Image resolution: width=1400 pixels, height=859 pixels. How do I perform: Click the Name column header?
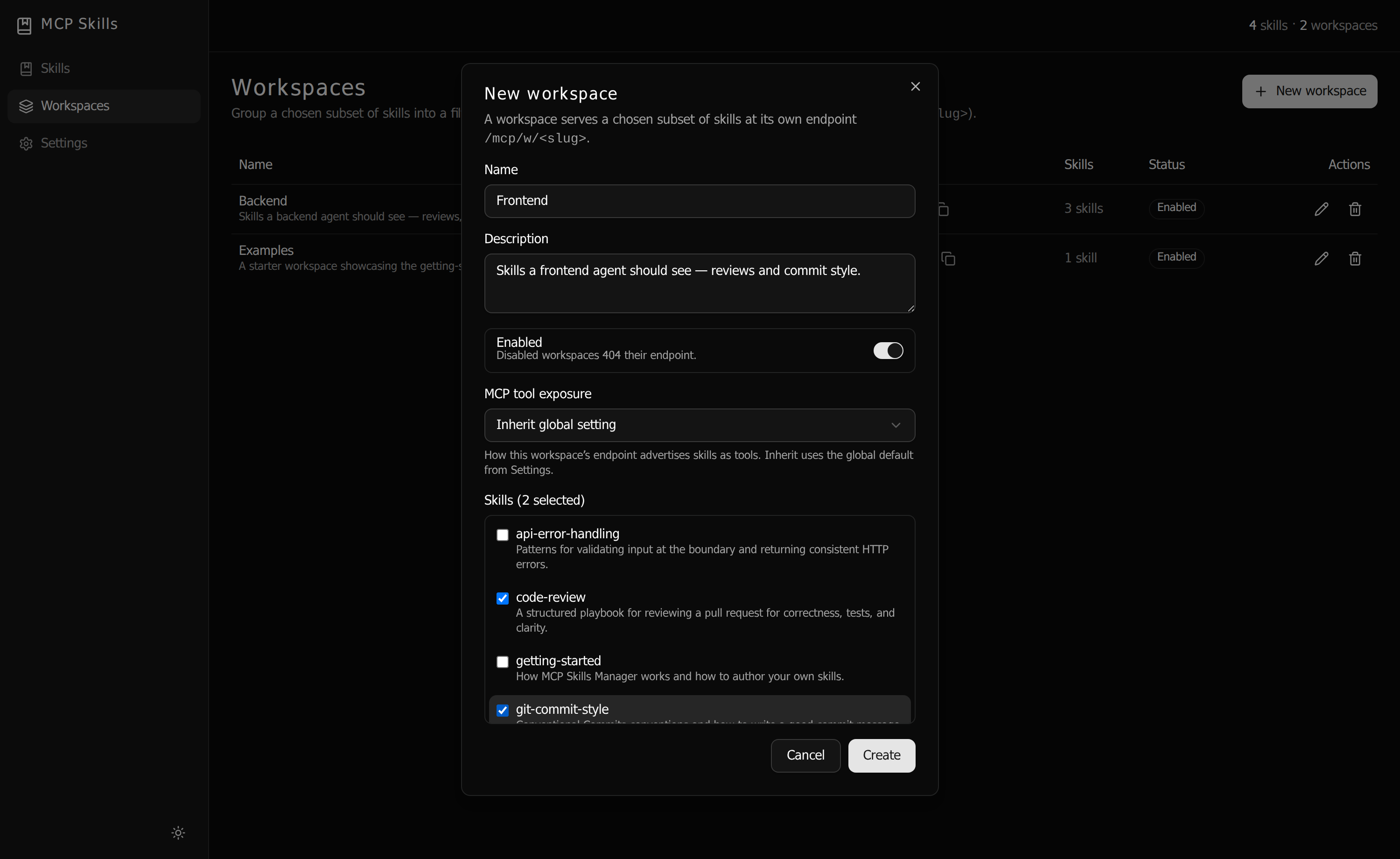[256, 164]
